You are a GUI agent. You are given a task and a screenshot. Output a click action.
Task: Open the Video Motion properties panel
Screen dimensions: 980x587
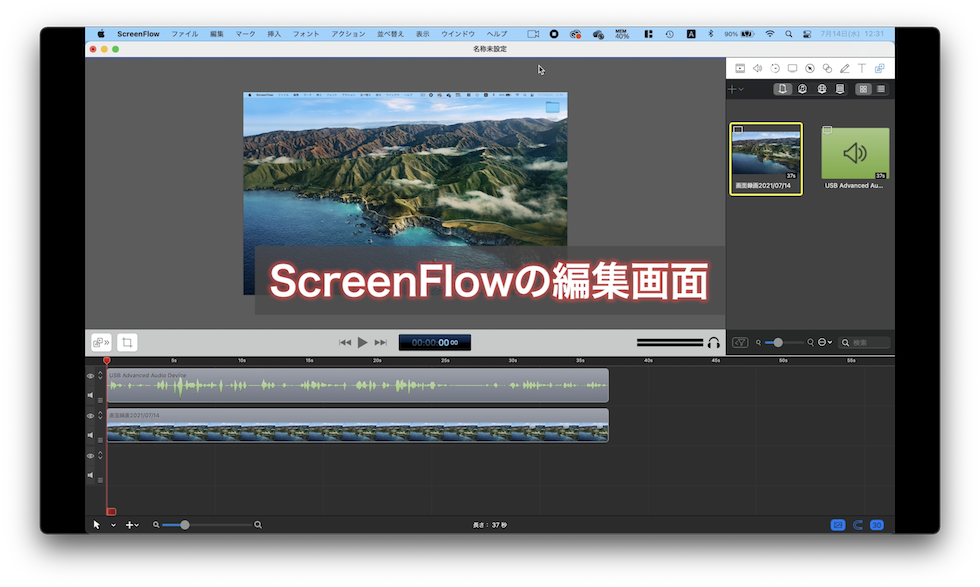tap(774, 68)
